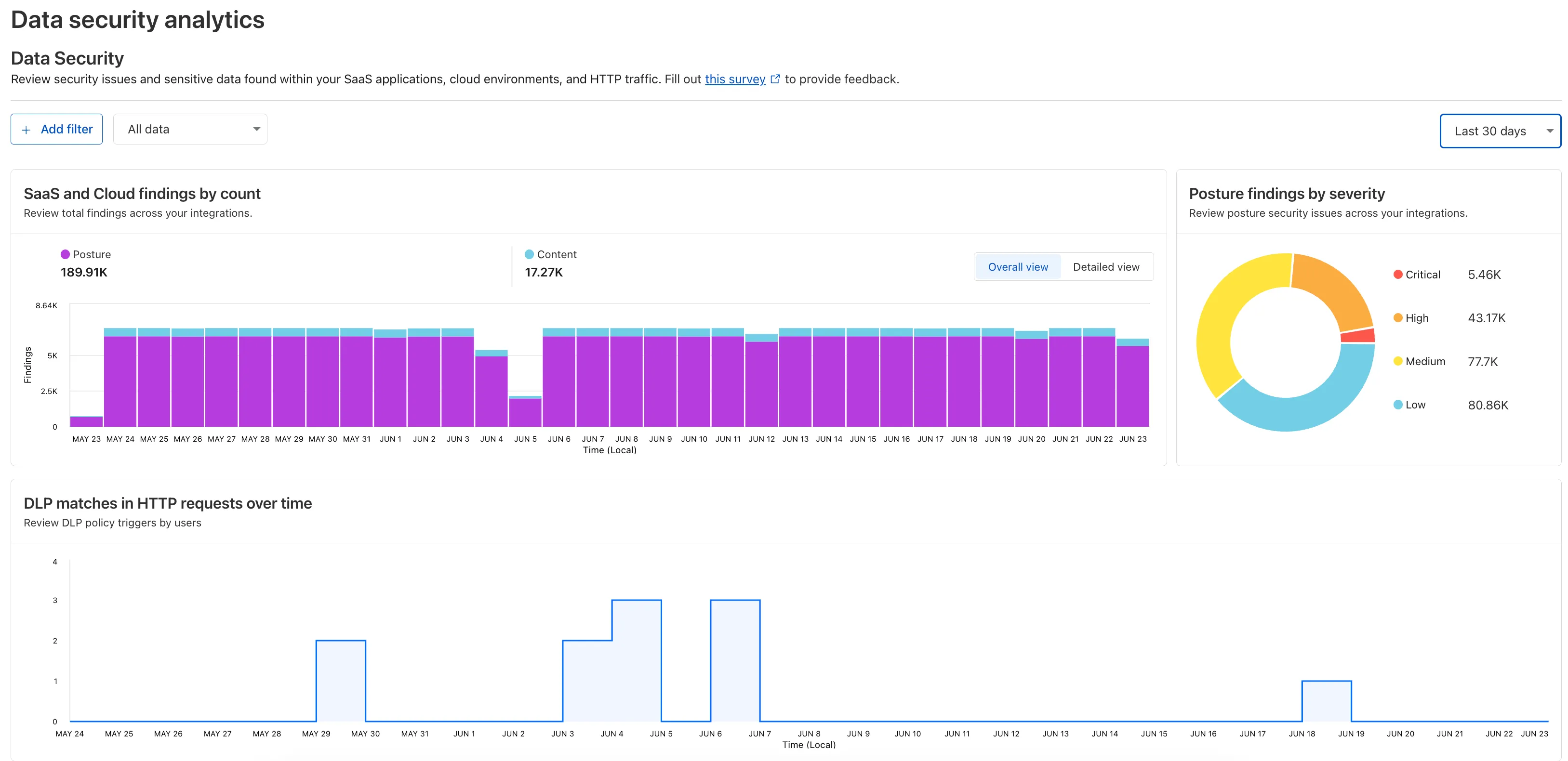The height and width of the screenshot is (761, 1568).
Task: Click the chevron on the All data selector
Action: click(x=256, y=129)
